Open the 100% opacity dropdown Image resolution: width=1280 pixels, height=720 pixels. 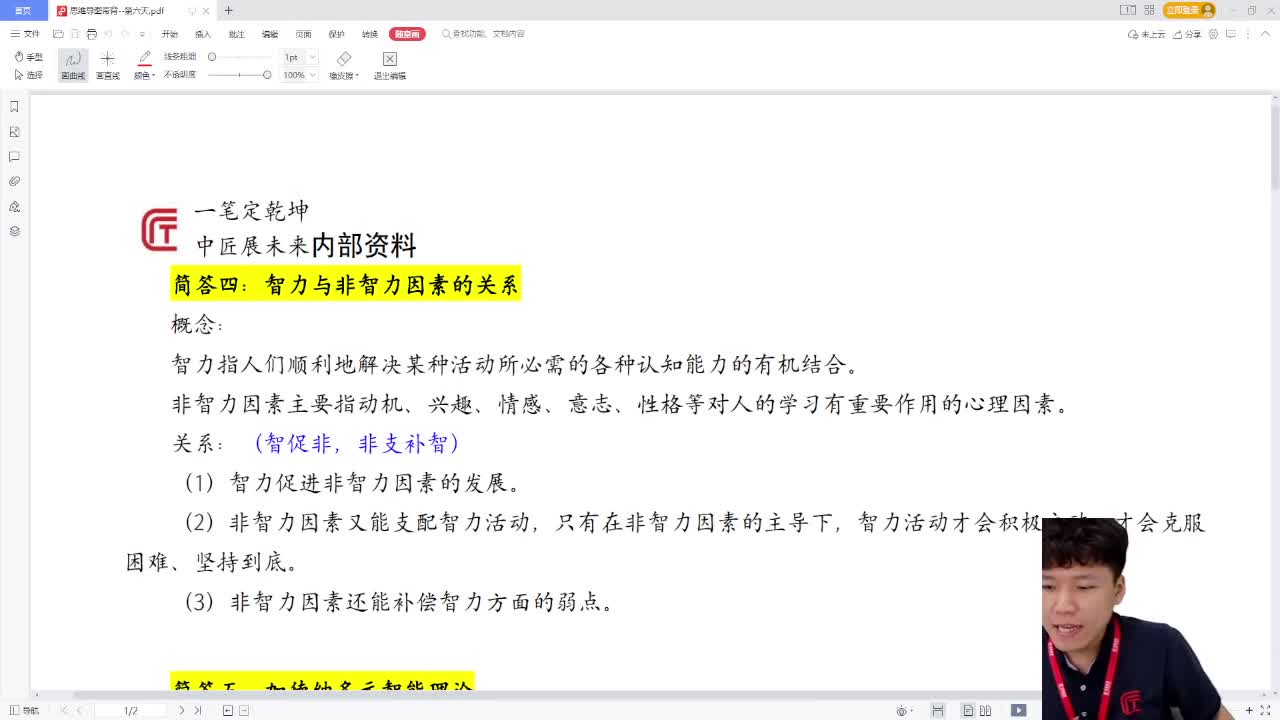[296, 73]
